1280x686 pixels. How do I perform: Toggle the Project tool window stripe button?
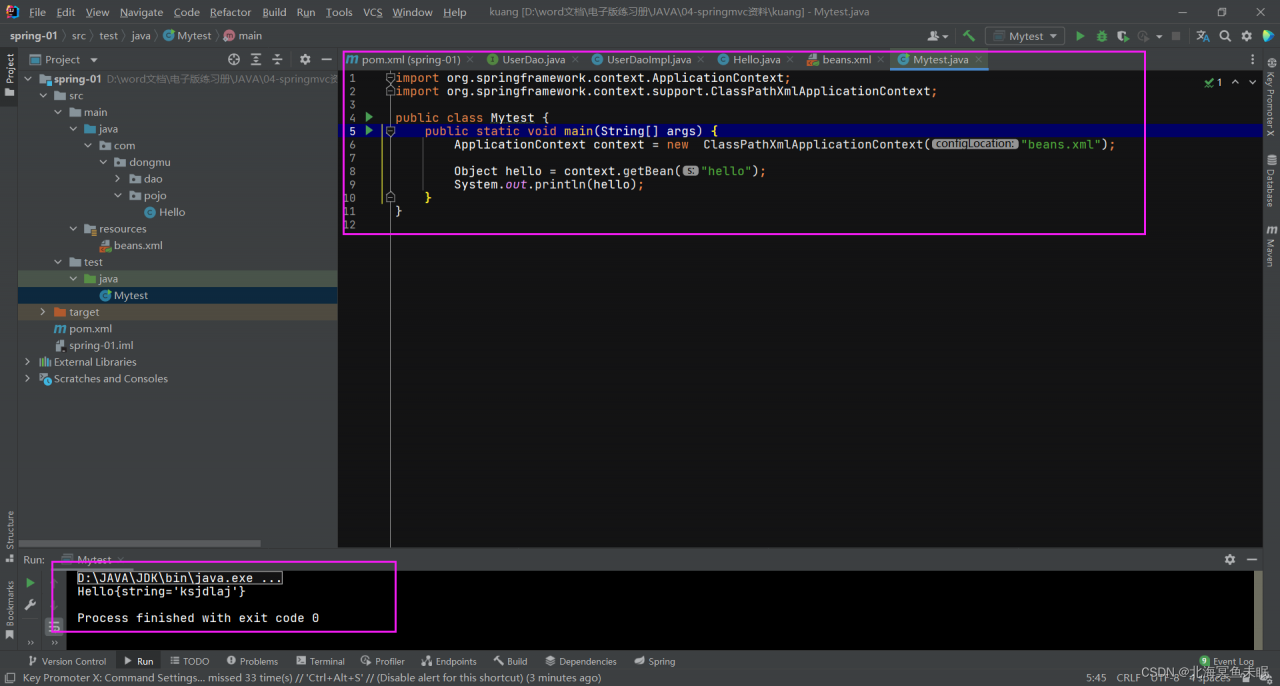tap(10, 75)
